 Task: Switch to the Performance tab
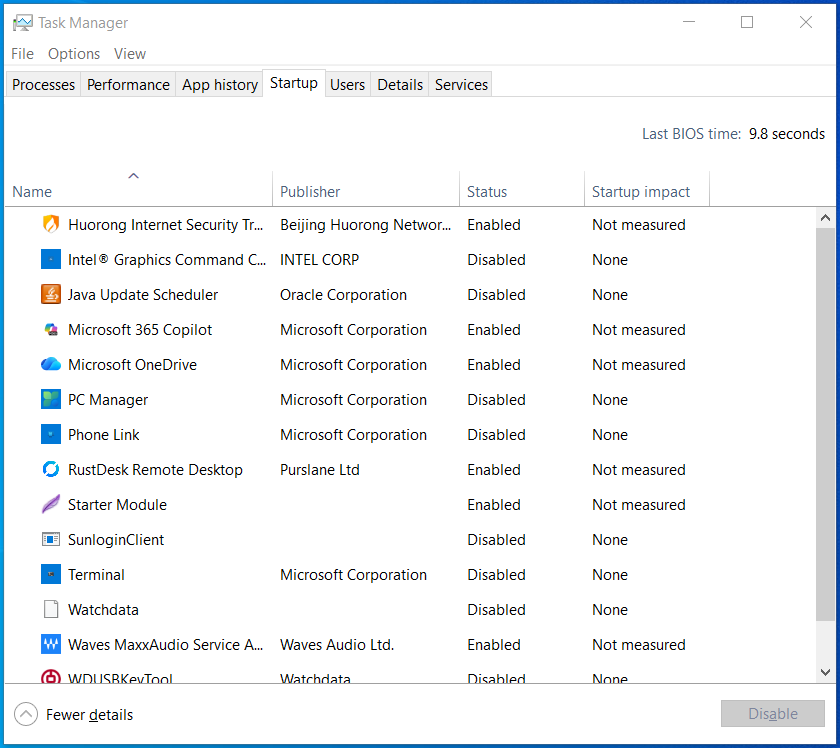click(x=128, y=85)
